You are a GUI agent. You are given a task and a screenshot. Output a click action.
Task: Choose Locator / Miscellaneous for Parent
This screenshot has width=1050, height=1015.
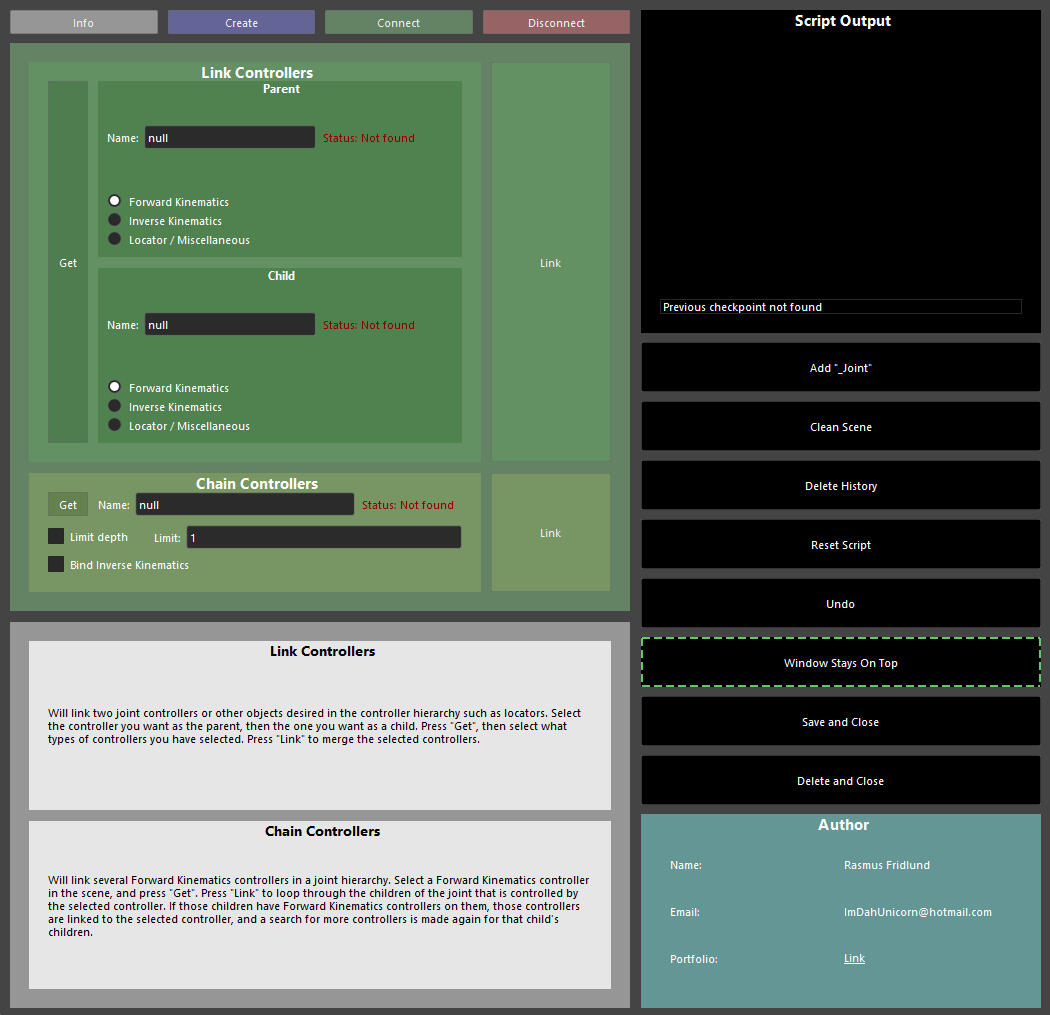(115, 239)
